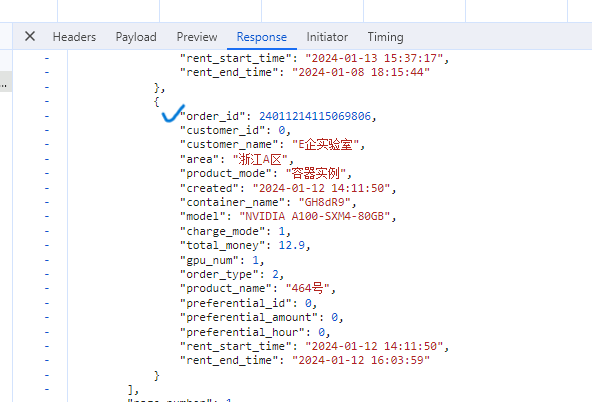Click the product_mode value 容器实例
Screen dimensions: 592x402
point(316,174)
